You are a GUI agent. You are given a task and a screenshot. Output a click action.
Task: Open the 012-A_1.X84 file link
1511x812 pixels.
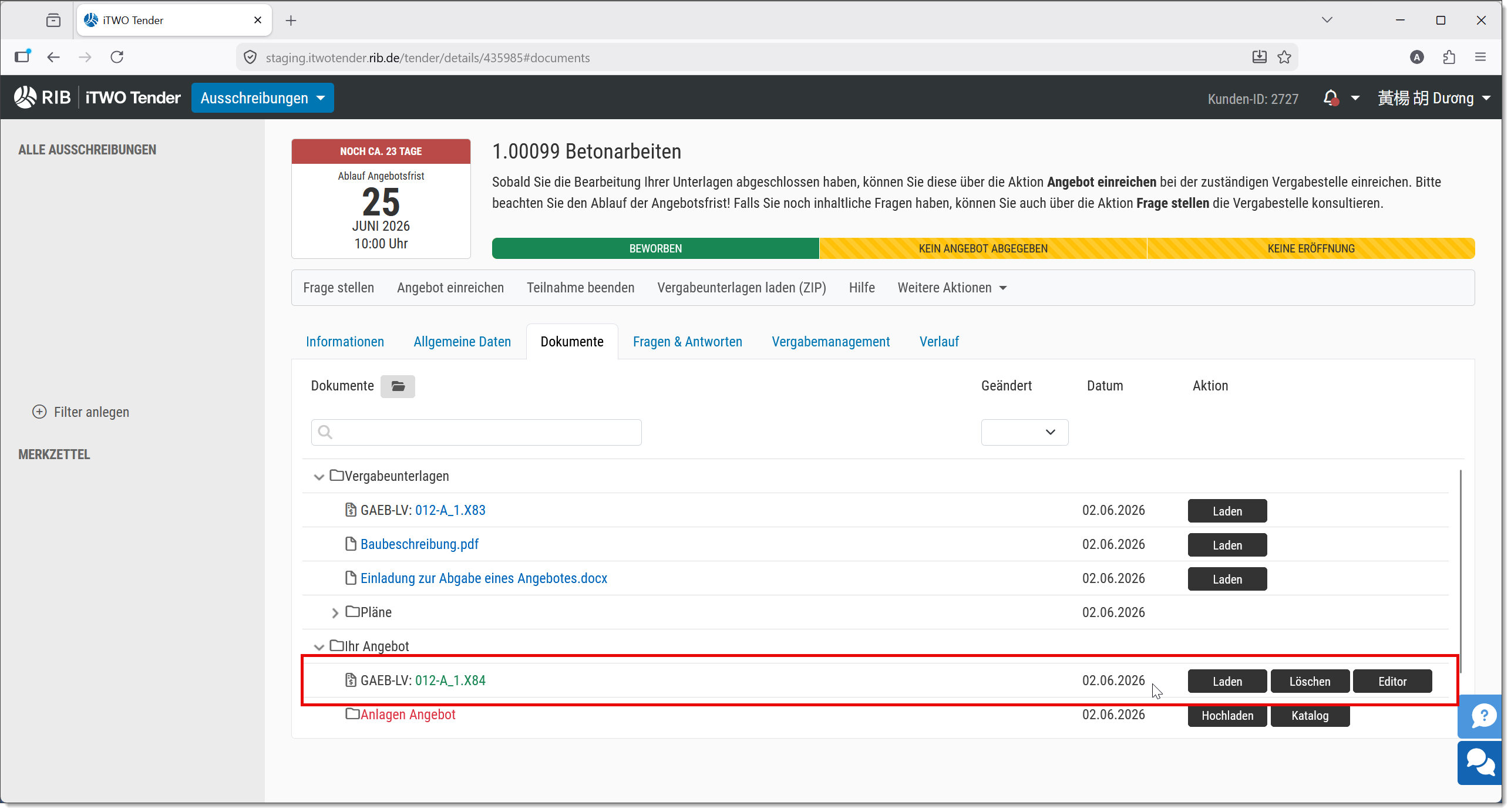[450, 680]
